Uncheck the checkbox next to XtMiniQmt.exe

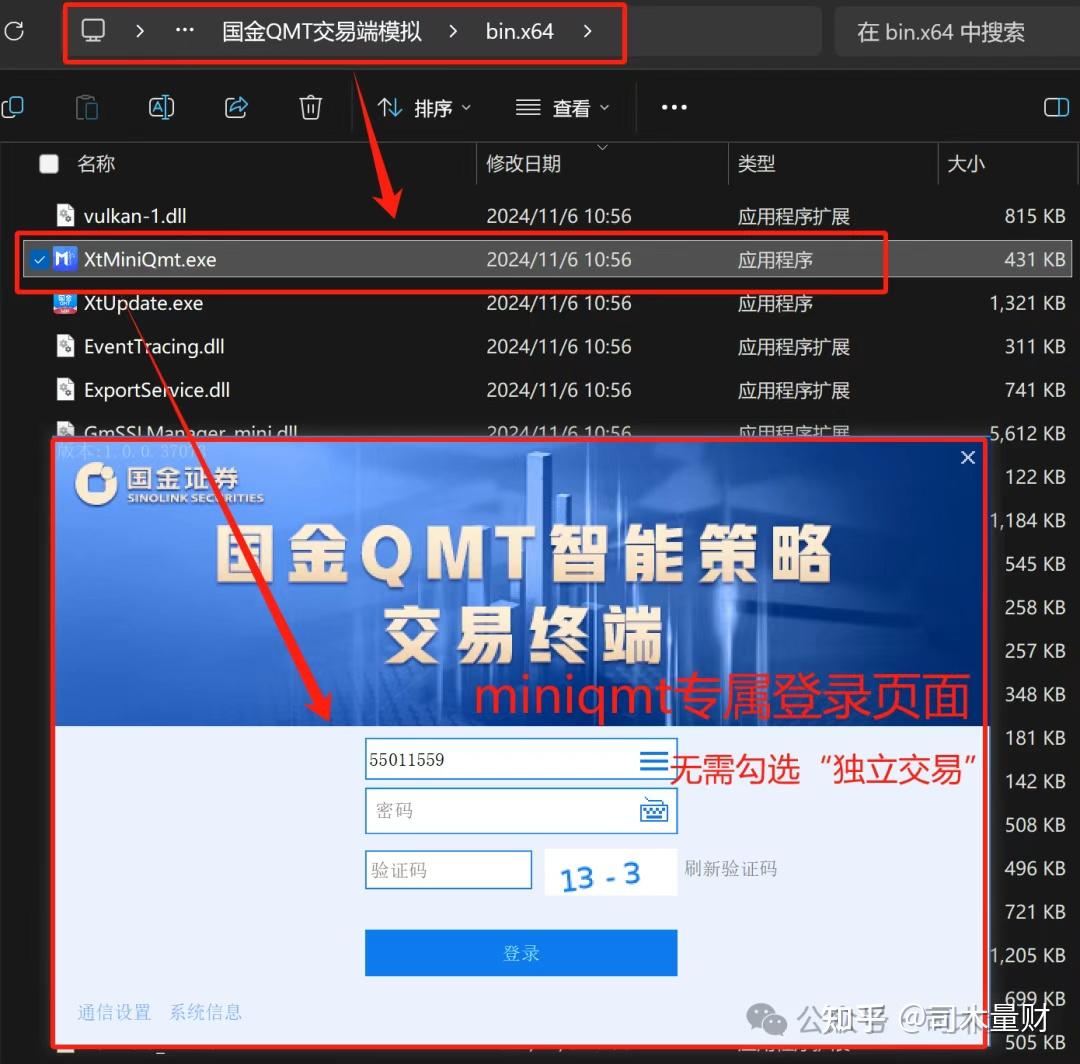(39, 258)
